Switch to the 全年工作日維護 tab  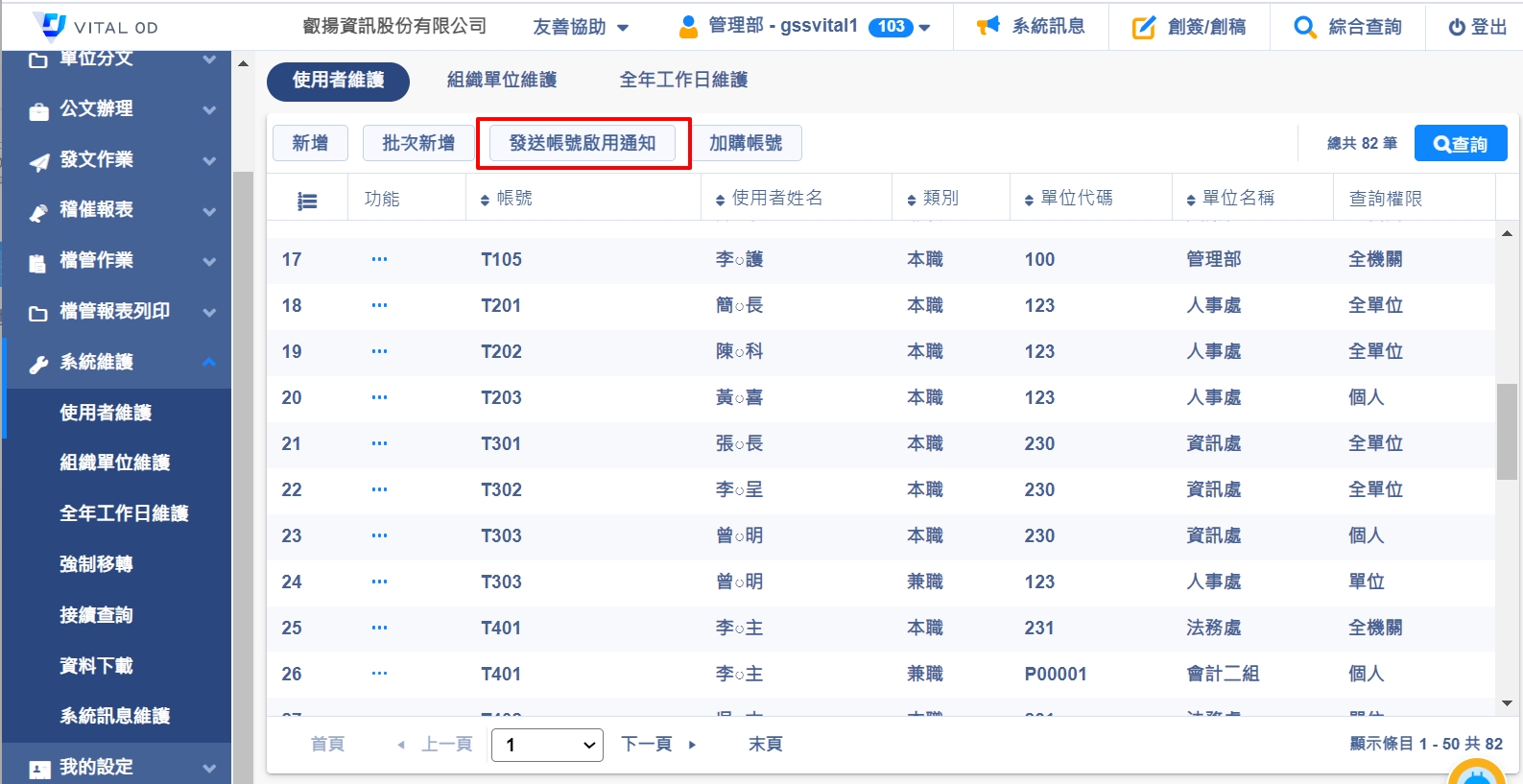(x=683, y=81)
